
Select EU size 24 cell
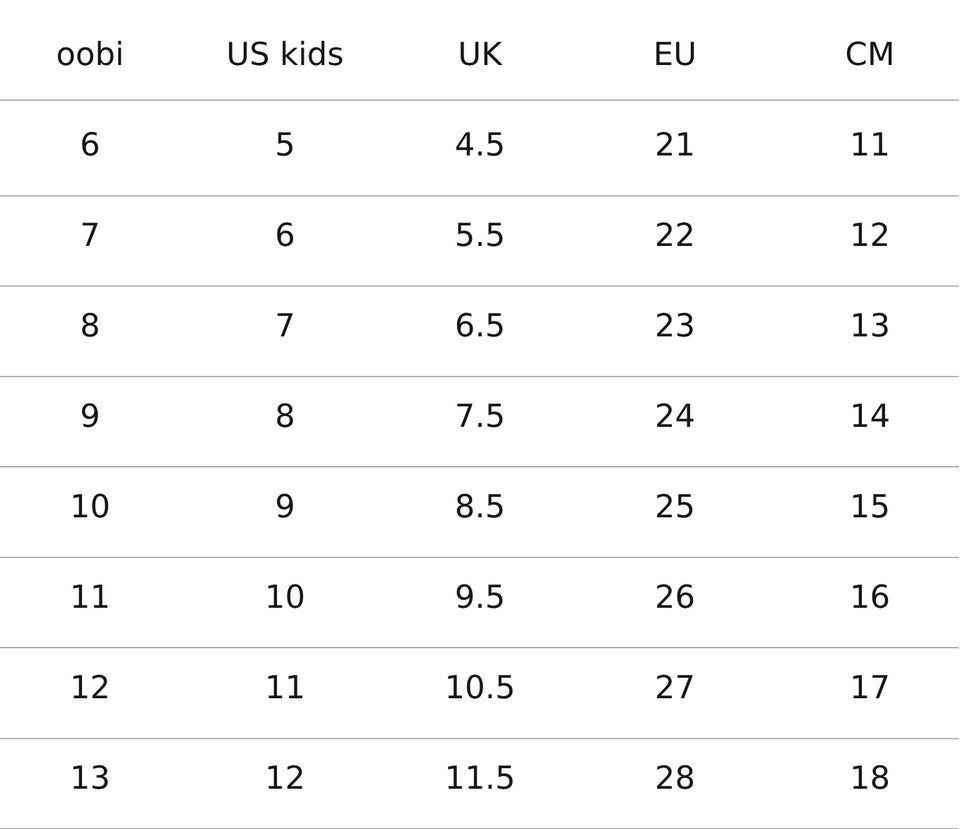coord(675,416)
